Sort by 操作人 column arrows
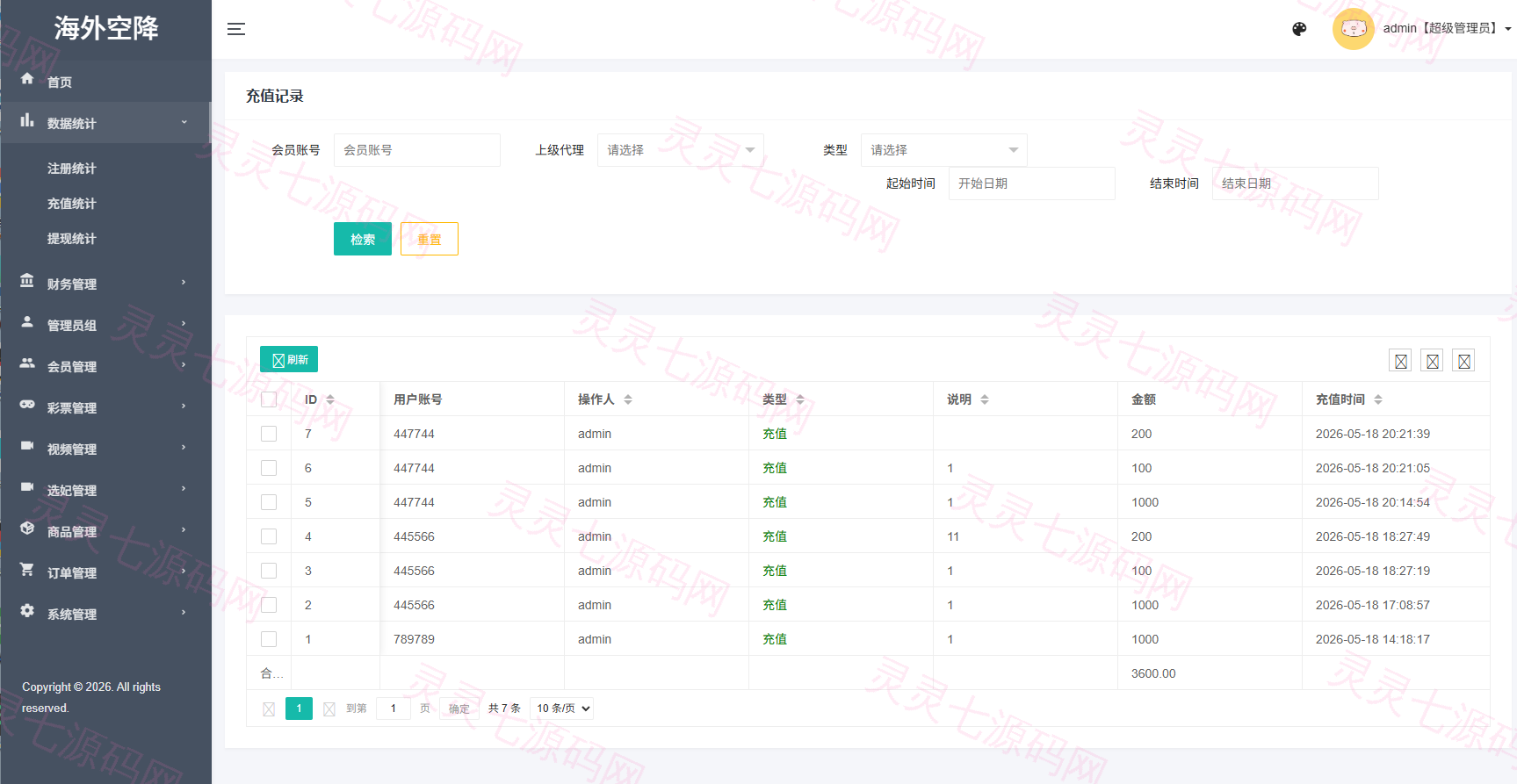 (628, 399)
